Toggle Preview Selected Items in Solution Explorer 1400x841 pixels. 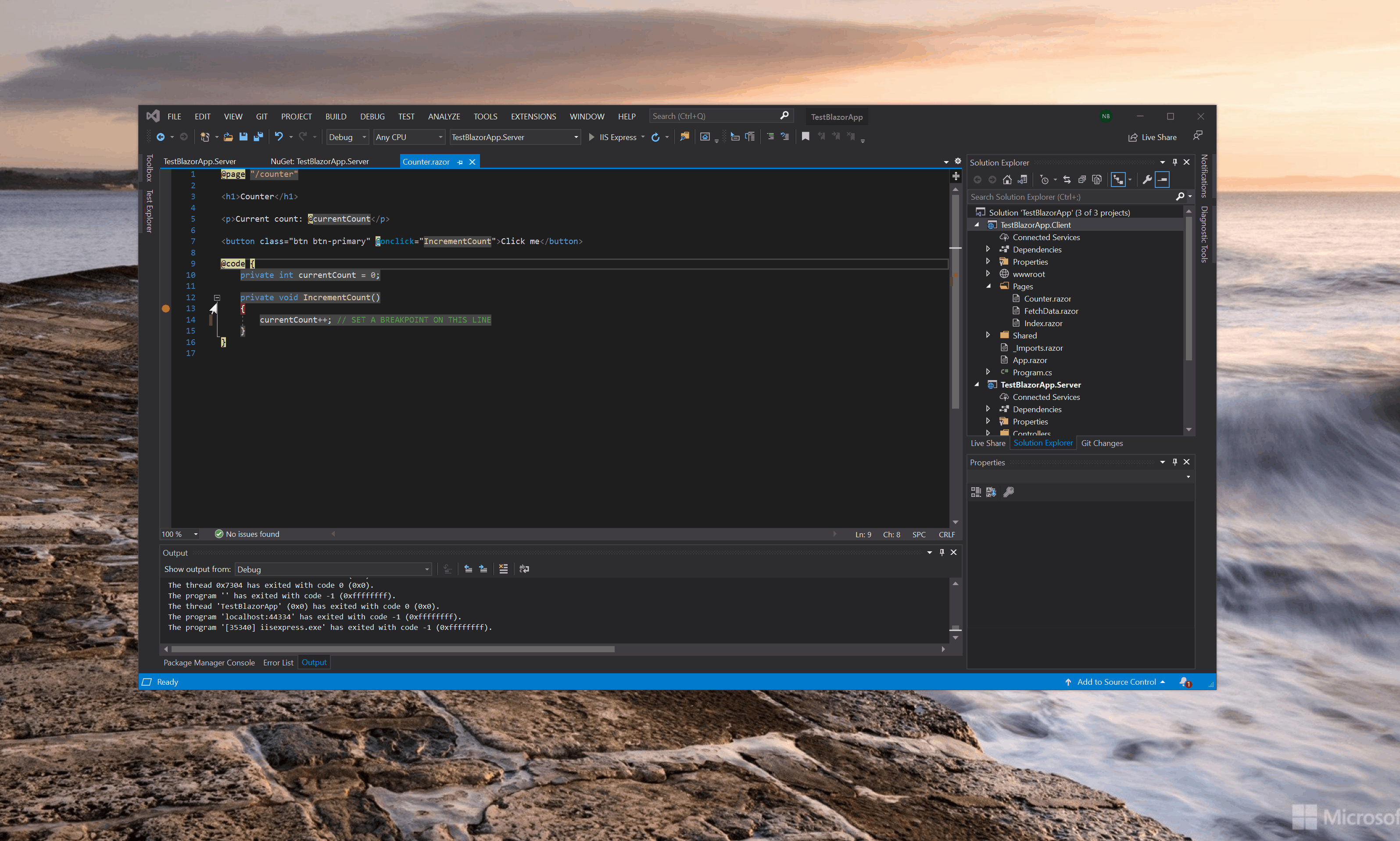1162,180
